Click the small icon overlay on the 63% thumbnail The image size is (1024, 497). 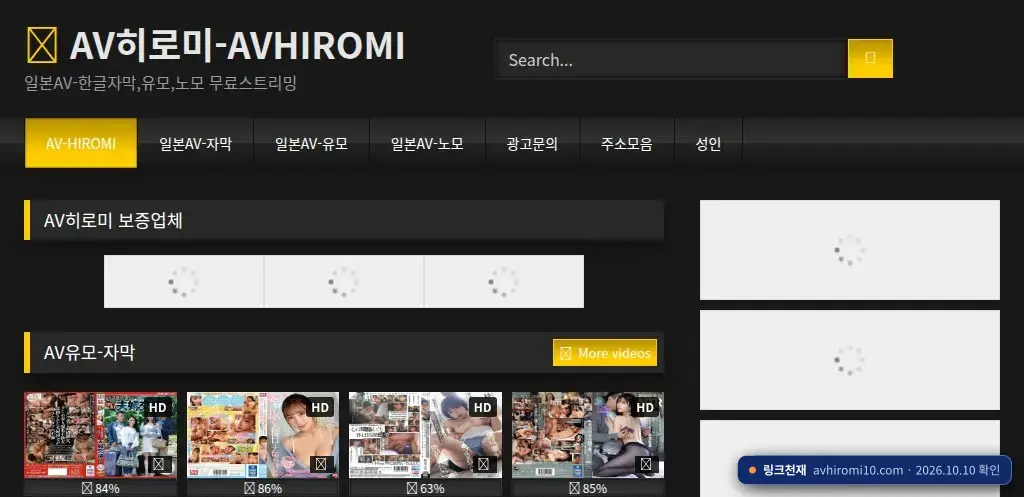[483, 464]
